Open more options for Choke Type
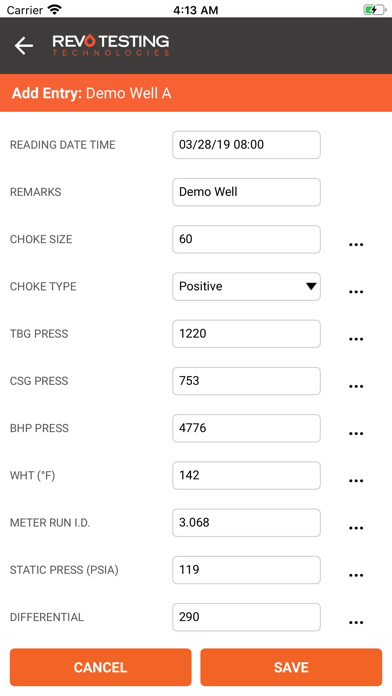 pyautogui.click(x=356, y=292)
